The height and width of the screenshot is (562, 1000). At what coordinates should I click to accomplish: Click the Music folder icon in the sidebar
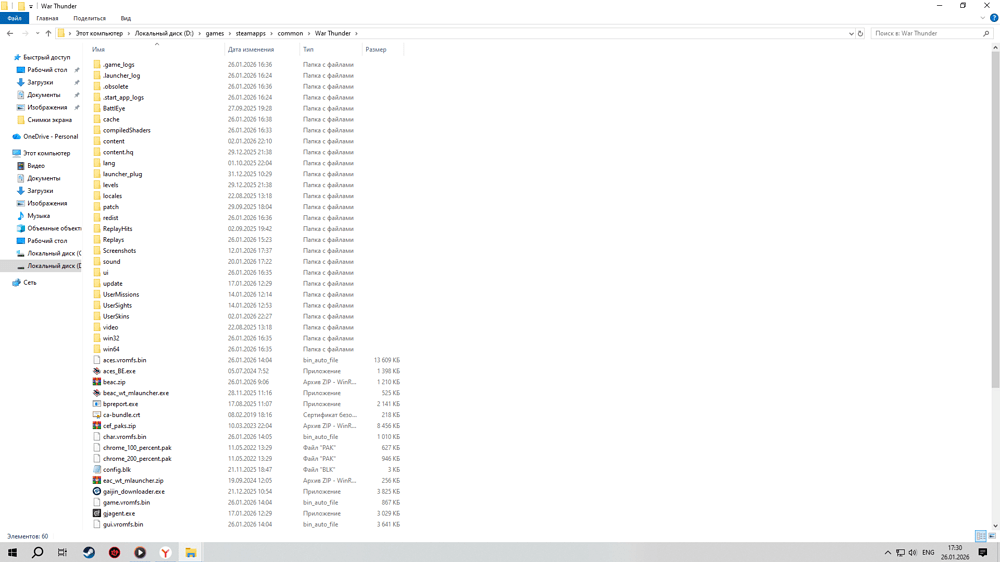tap(20, 216)
